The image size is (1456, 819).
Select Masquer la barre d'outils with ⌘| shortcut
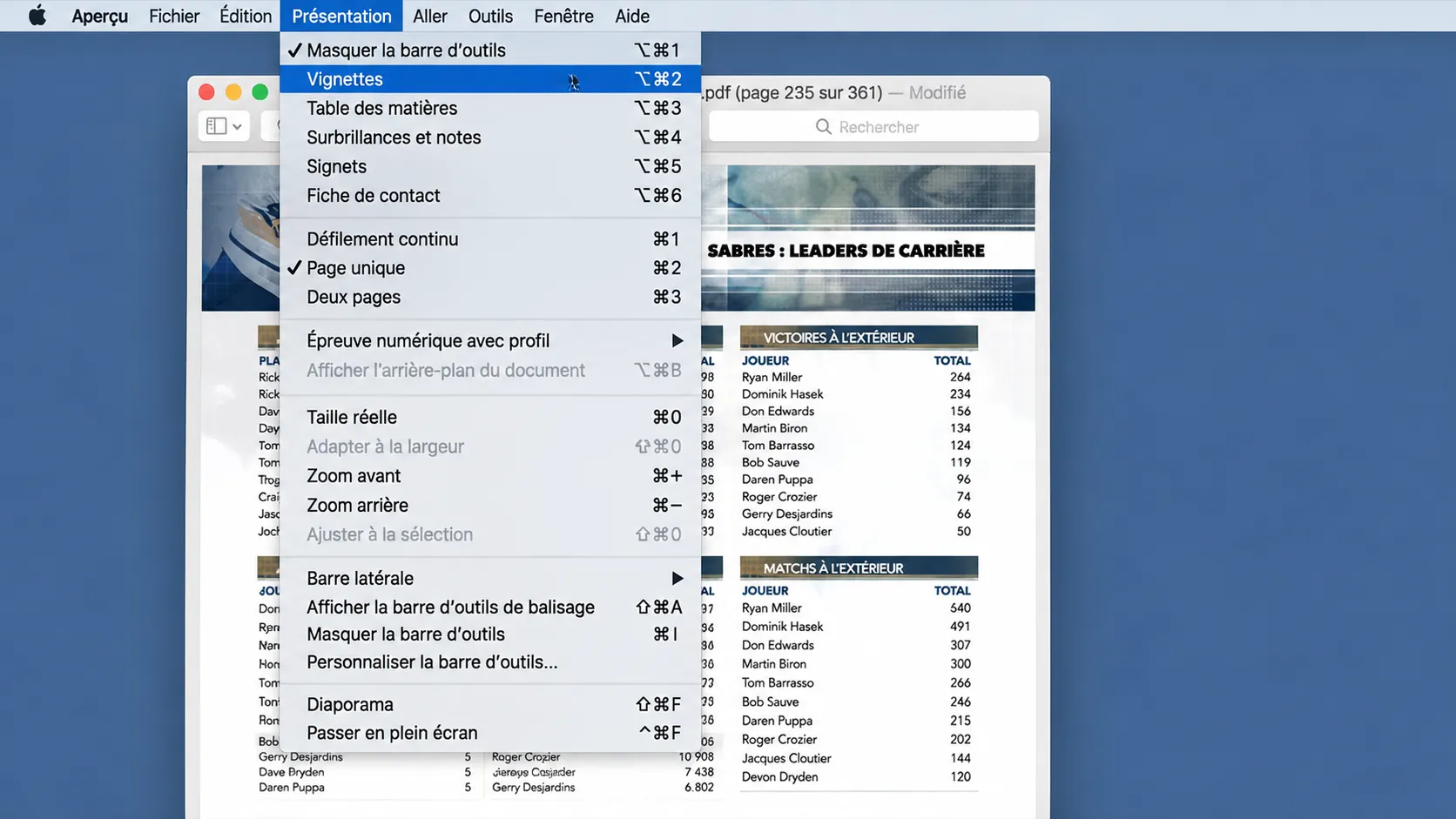(490, 634)
